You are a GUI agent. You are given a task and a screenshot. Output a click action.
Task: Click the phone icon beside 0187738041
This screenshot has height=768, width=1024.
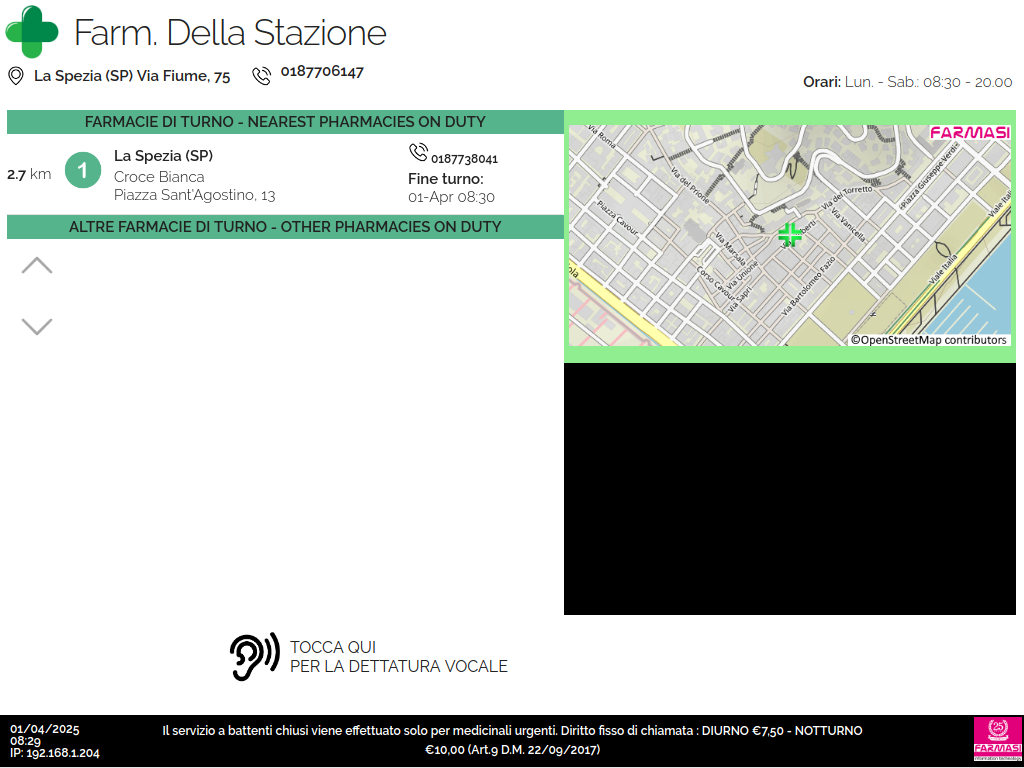[418, 153]
